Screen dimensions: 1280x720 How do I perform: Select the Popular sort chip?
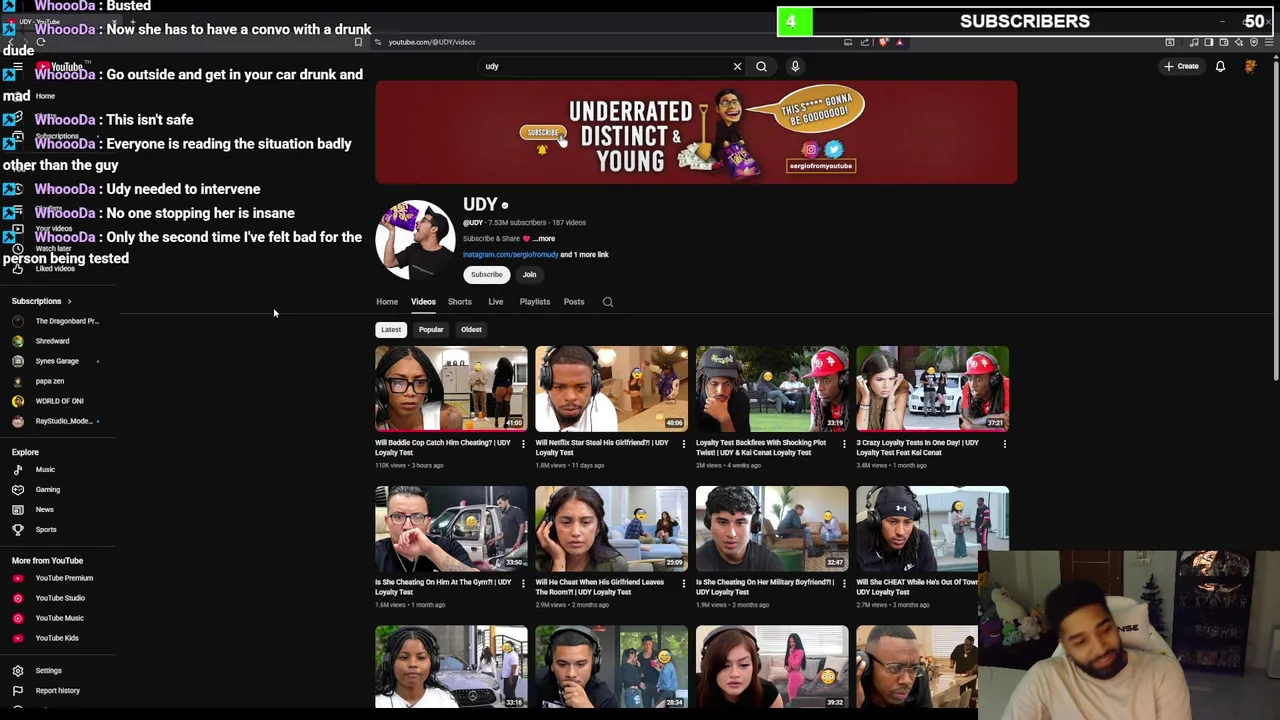(x=431, y=330)
